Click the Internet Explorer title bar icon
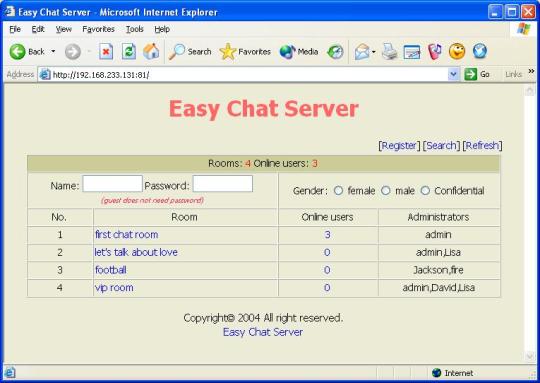The width and height of the screenshot is (540, 383). pos(9,12)
